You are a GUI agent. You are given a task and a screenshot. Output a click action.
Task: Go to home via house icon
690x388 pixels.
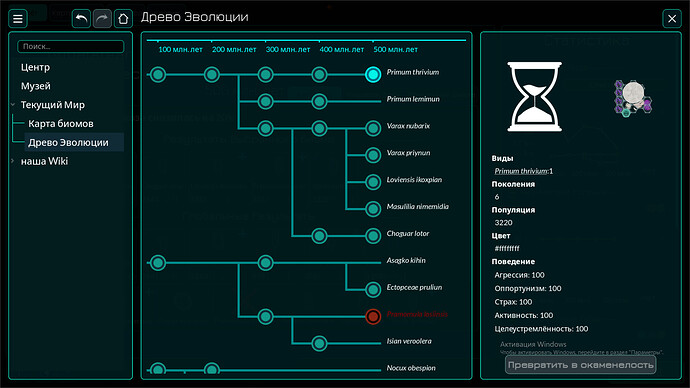click(123, 18)
